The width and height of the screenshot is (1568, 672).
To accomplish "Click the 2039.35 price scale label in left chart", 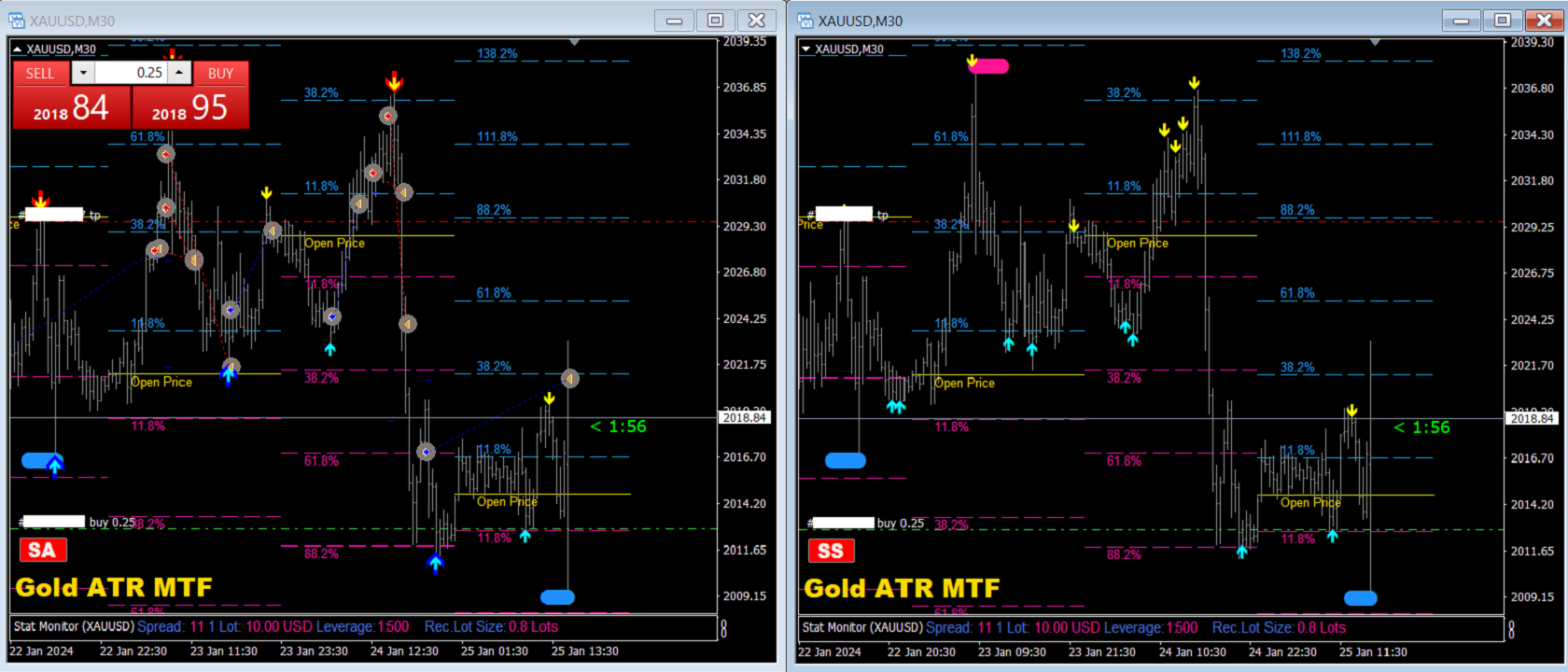I will 745,42.
